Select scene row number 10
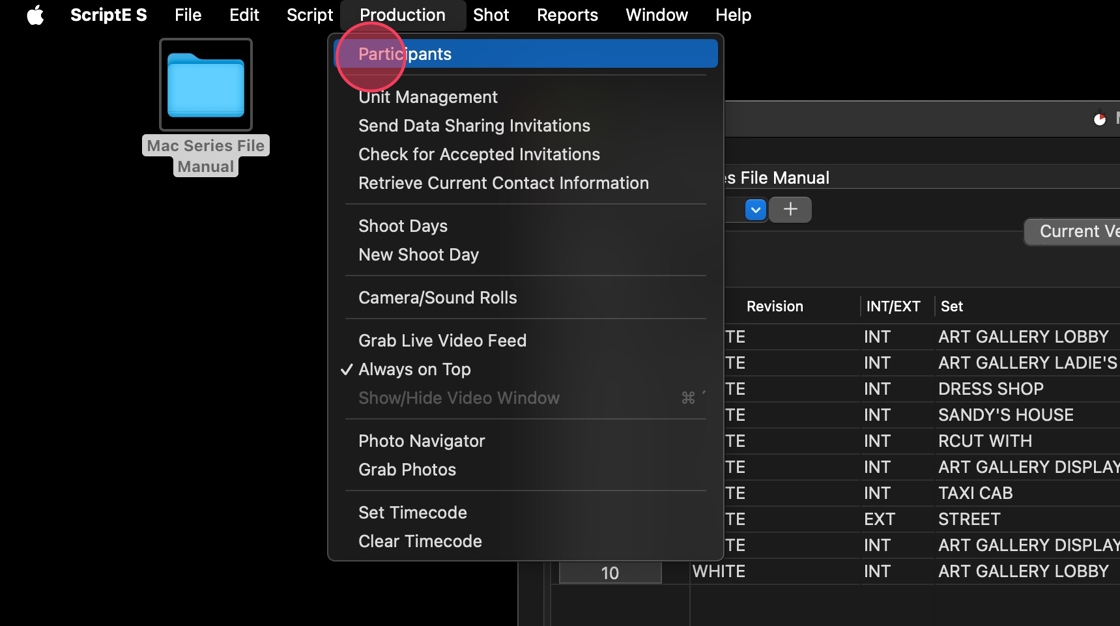1120x626 pixels. pos(610,573)
